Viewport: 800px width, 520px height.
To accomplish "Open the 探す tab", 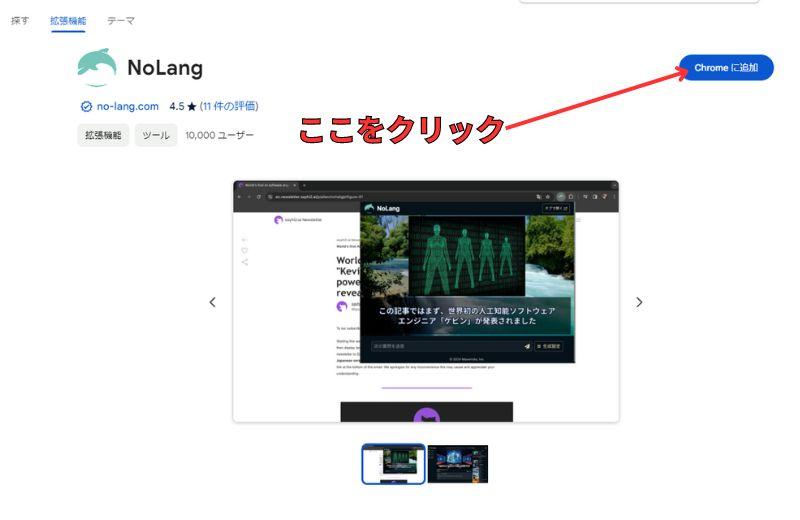I will pyautogui.click(x=20, y=21).
